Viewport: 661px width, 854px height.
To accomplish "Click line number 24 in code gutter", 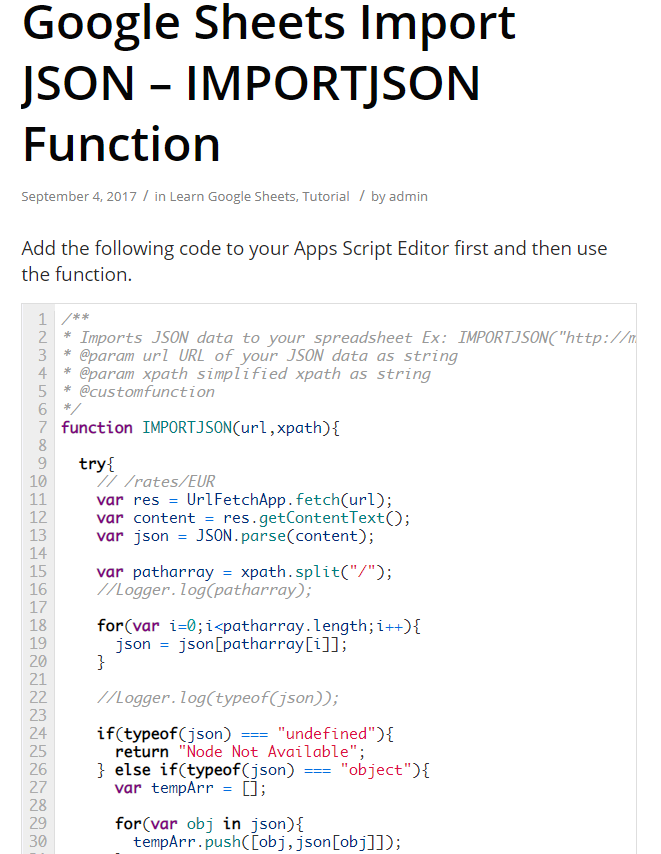I will click(x=38, y=734).
